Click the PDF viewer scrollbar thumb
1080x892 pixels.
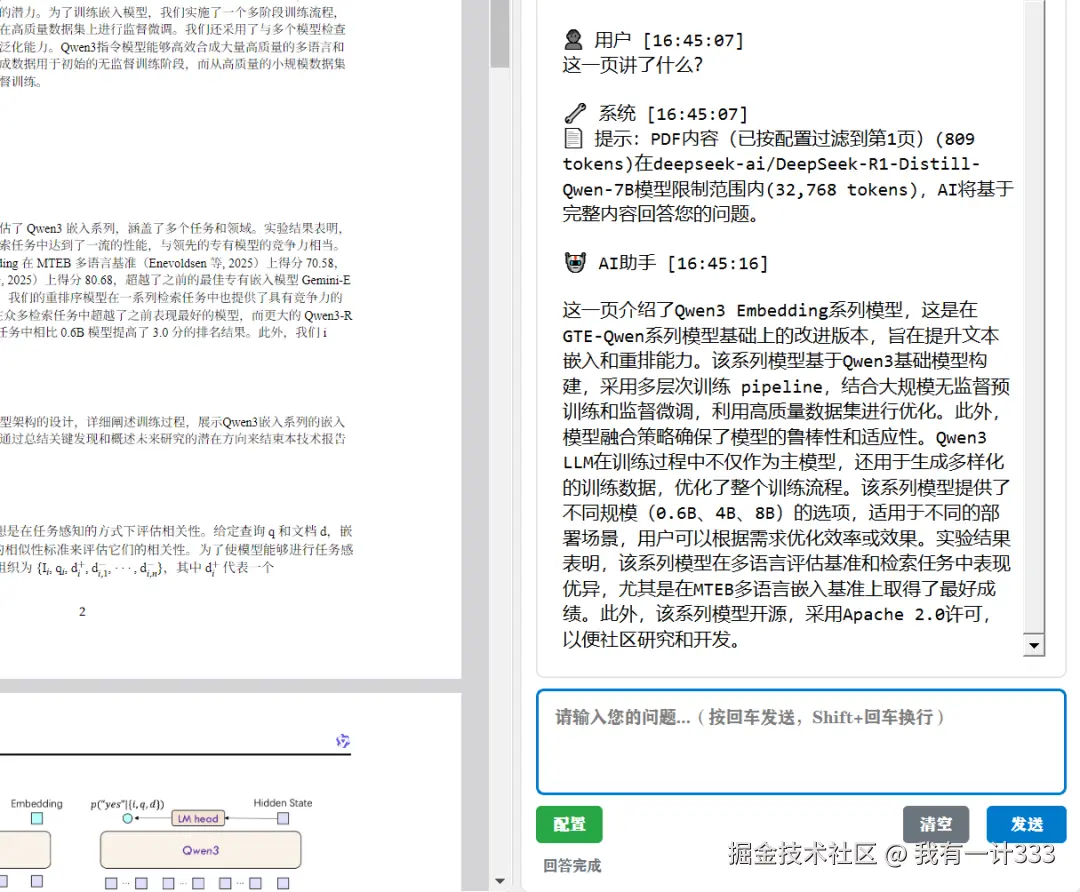pos(500,33)
